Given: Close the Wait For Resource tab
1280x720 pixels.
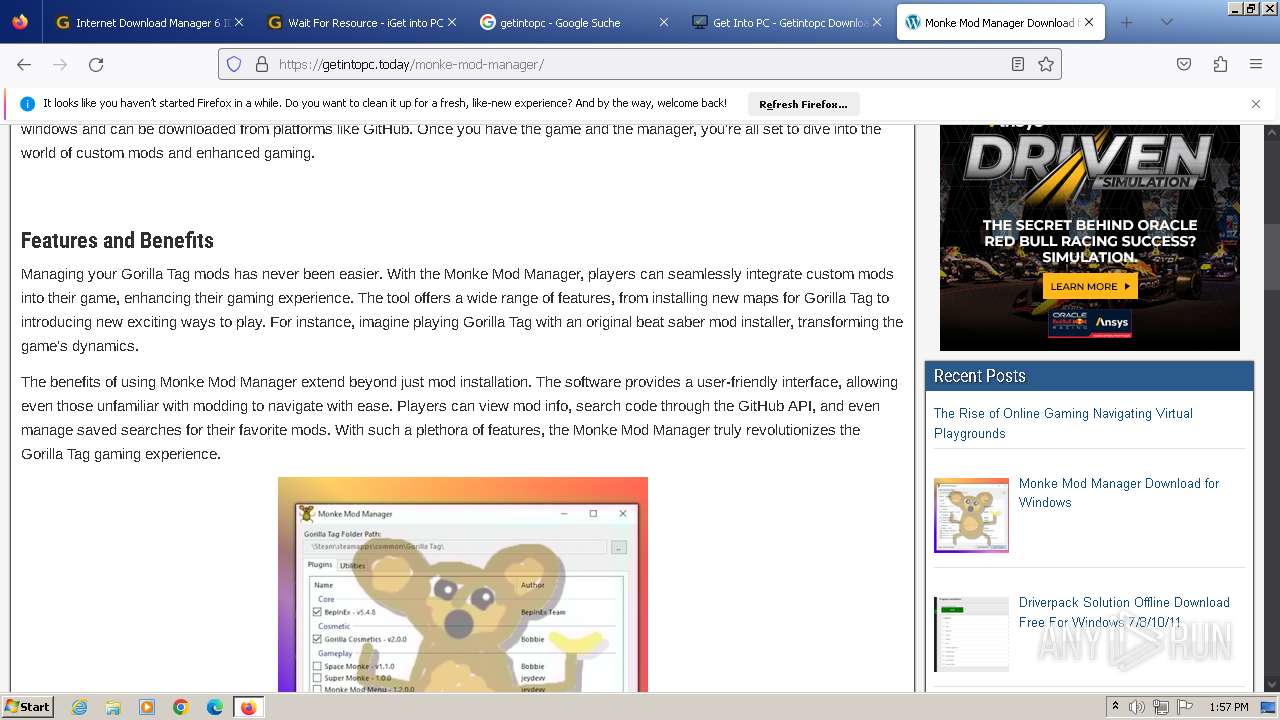Looking at the screenshot, I should pyautogui.click(x=451, y=22).
